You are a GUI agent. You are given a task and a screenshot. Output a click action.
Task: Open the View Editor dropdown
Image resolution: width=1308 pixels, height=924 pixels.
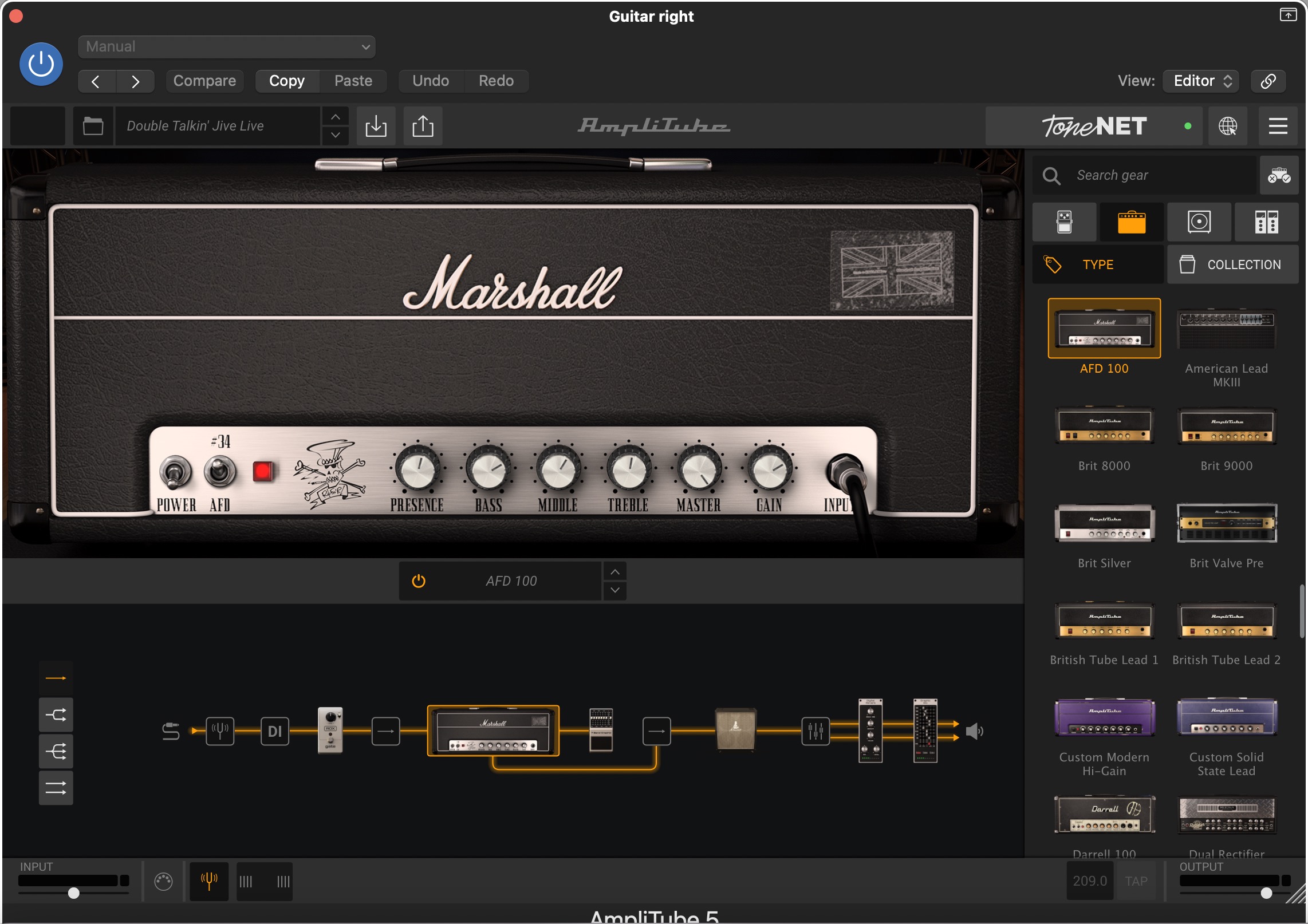point(1201,81)
